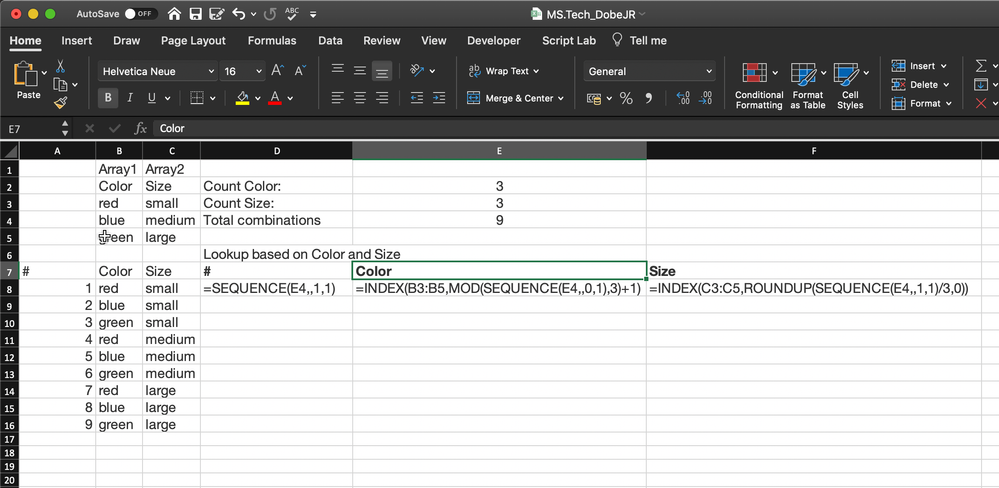Click the Paste clipboard icon

tap(25, 74)
